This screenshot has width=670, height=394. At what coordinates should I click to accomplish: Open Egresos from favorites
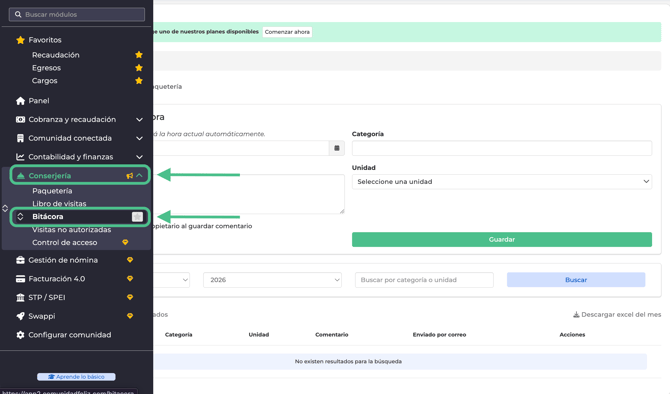(x=46, y=68)
